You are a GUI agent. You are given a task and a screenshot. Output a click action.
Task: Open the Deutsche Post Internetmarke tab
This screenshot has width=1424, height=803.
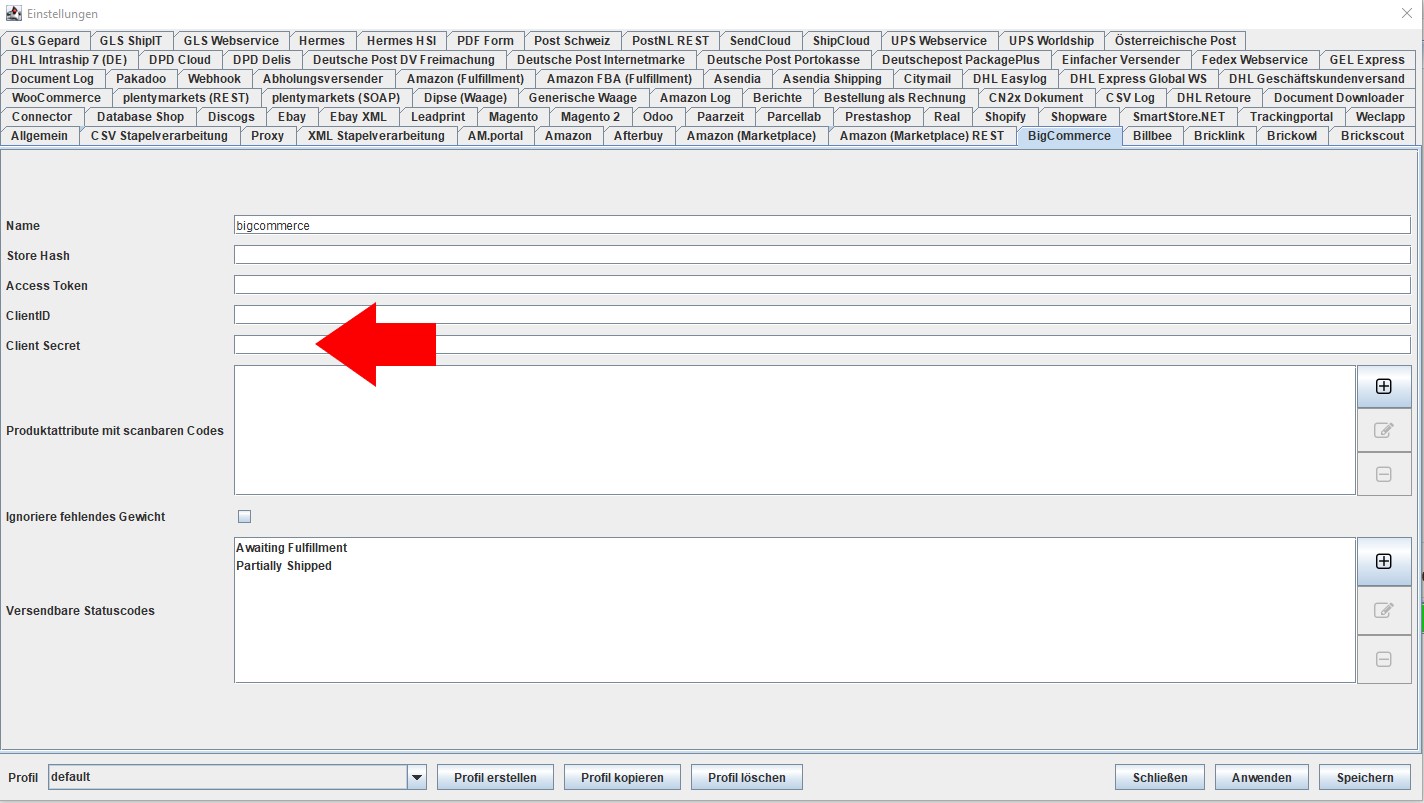point(601,60)
